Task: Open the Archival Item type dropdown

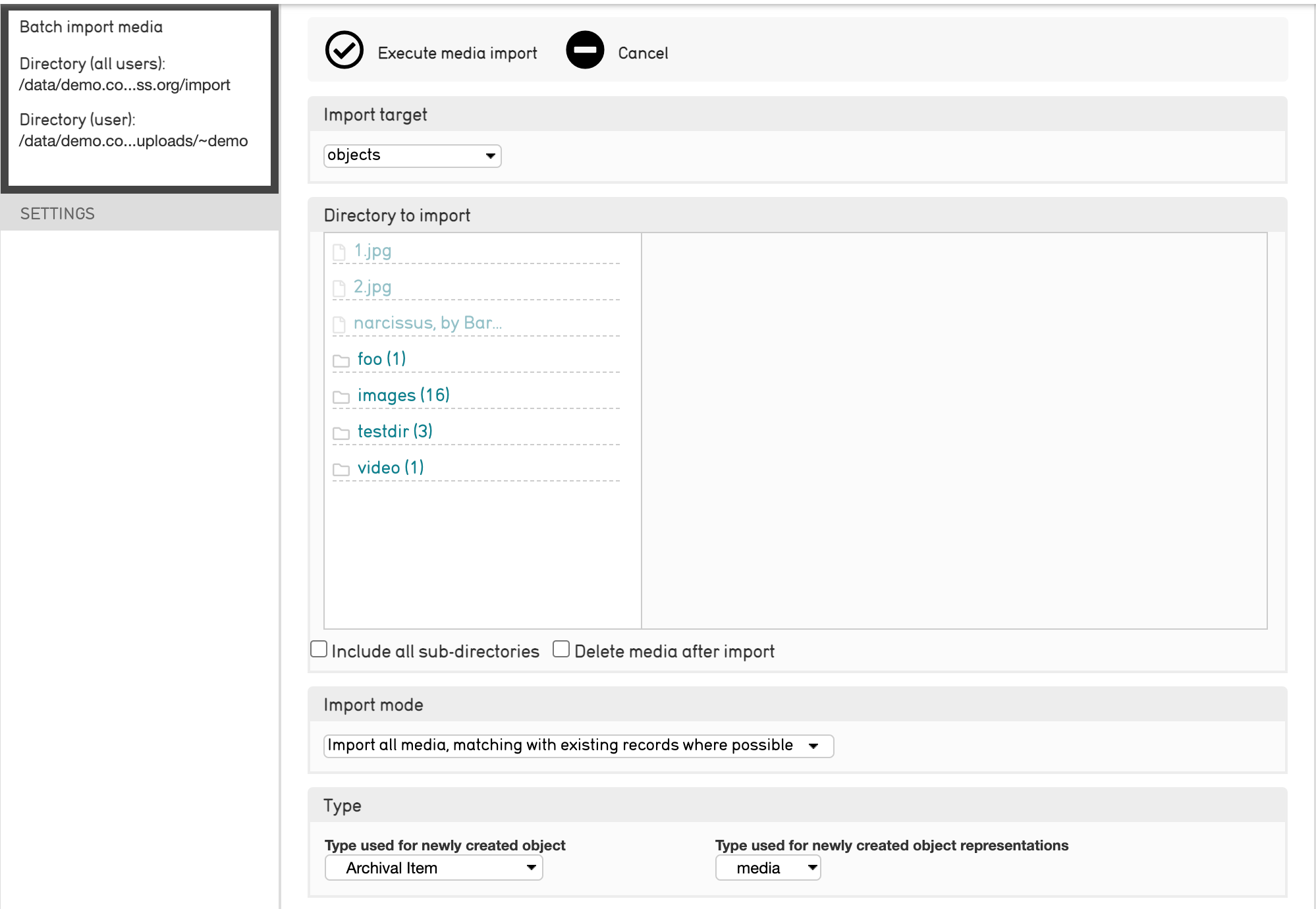Action: point(433,868)
